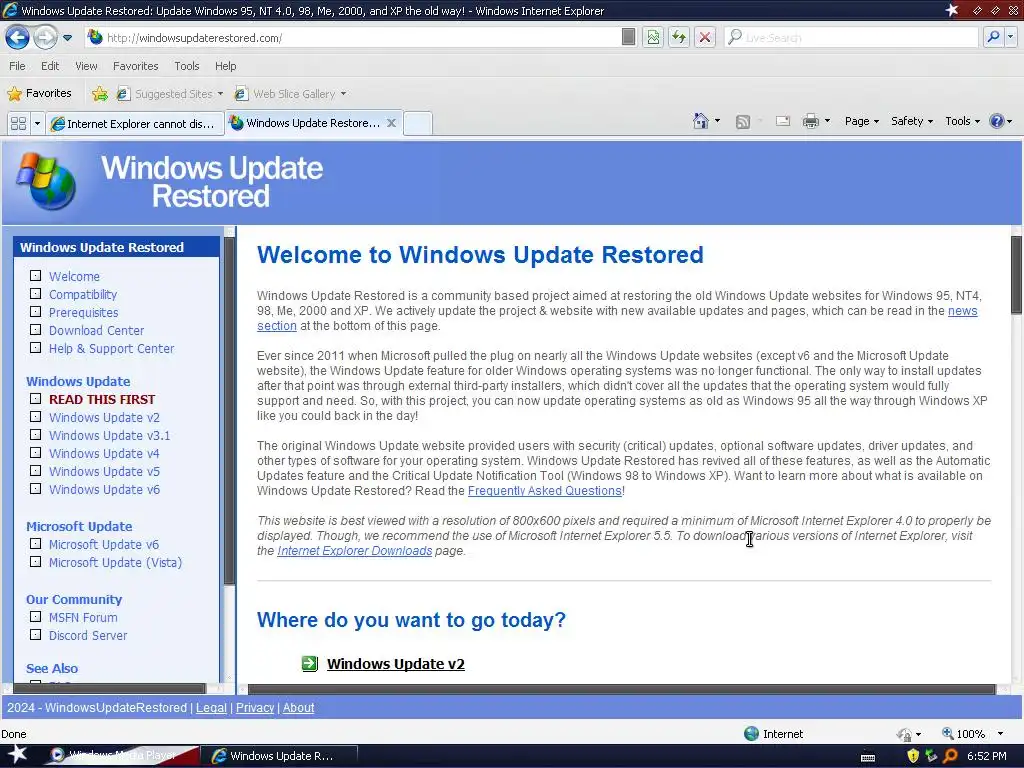Open the File menu
Image resolution: width=1024 pixels, height=768 pixels.
(17, 66)
